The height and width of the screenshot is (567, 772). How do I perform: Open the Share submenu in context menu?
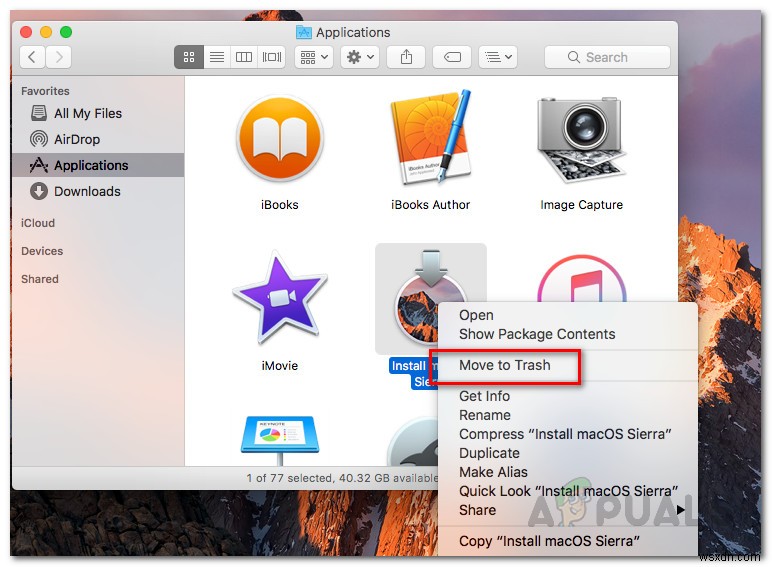[x=568, y=510]
